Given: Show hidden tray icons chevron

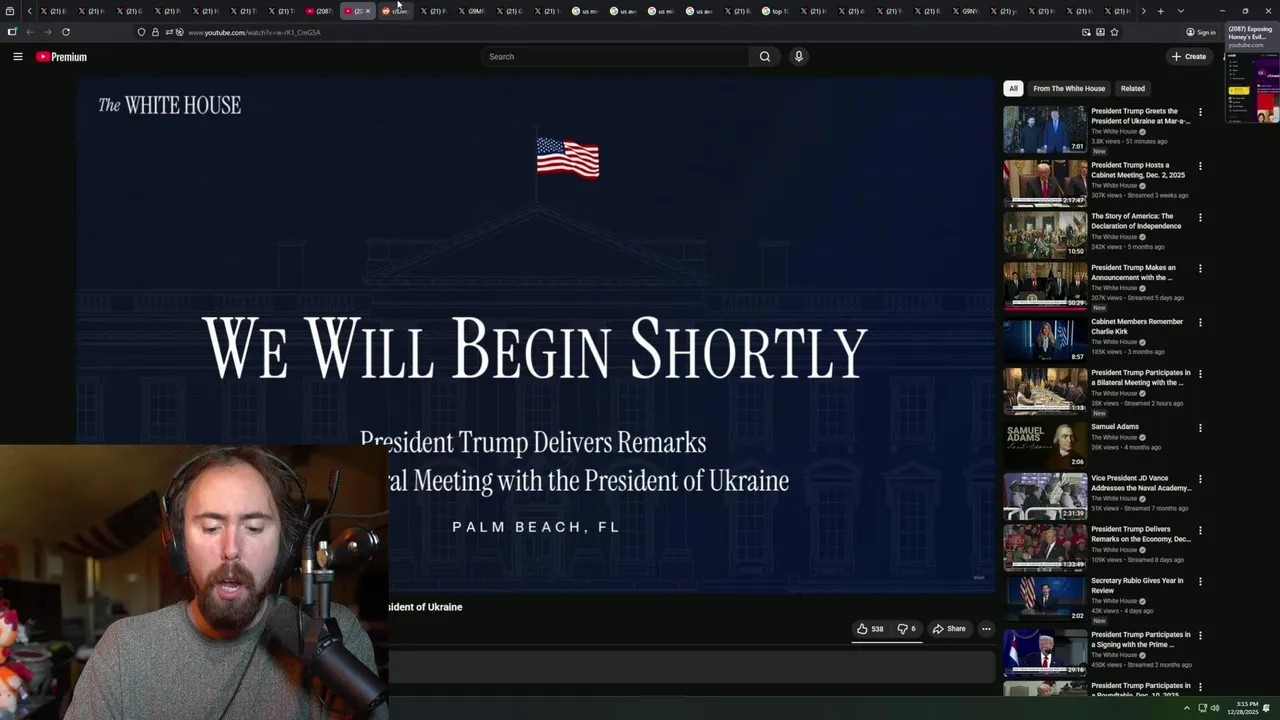Looking at the screenshot, I should (x=1187, y=708).
